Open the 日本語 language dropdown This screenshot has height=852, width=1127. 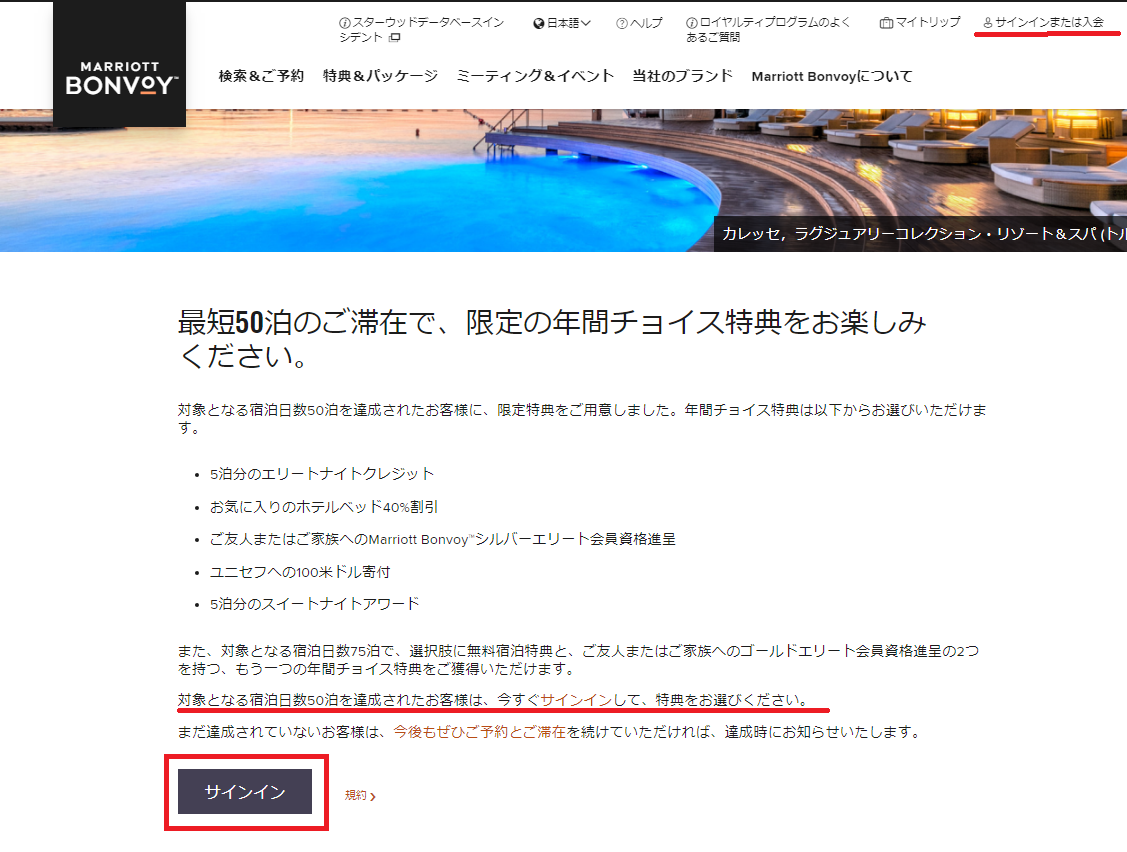coord(562,23)
